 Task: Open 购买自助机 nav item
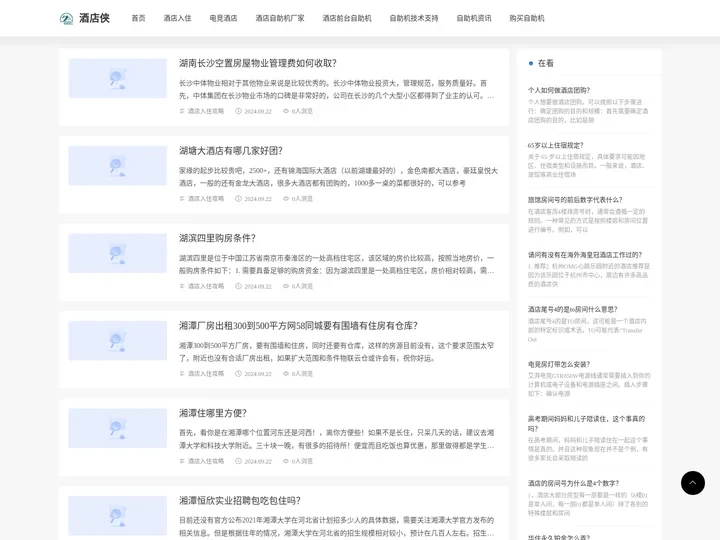point(527,18)
